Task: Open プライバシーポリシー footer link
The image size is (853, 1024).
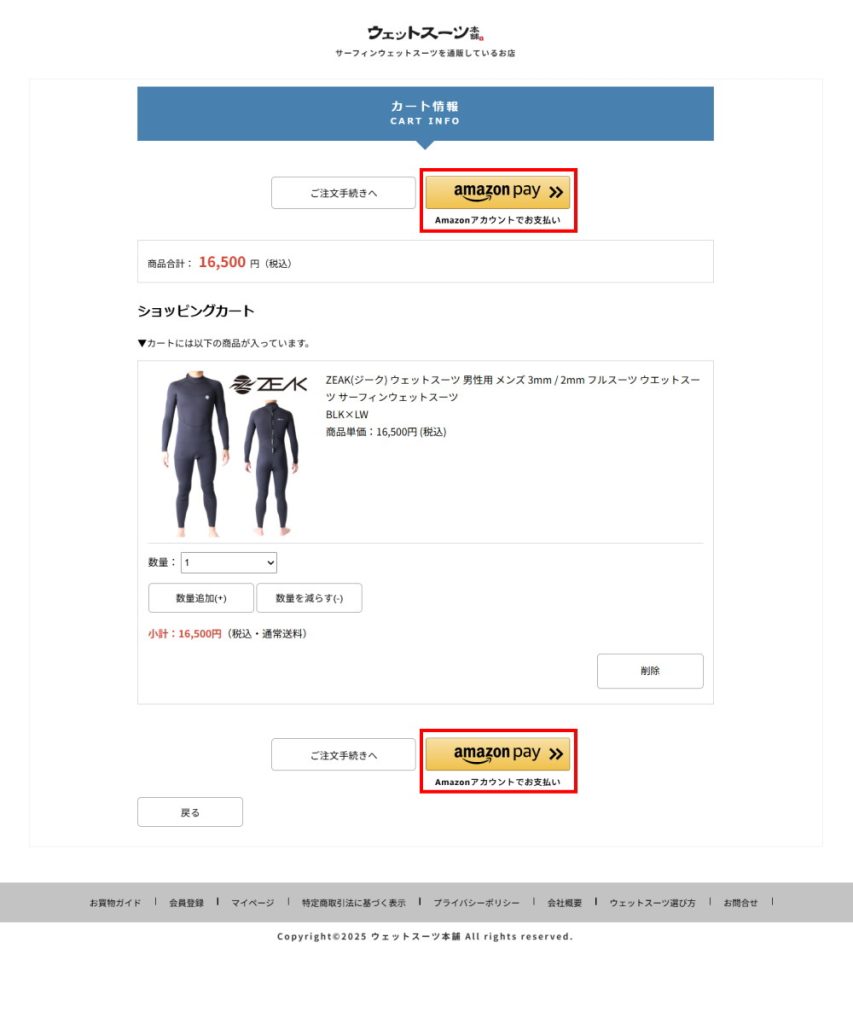Action: [476, 903]
